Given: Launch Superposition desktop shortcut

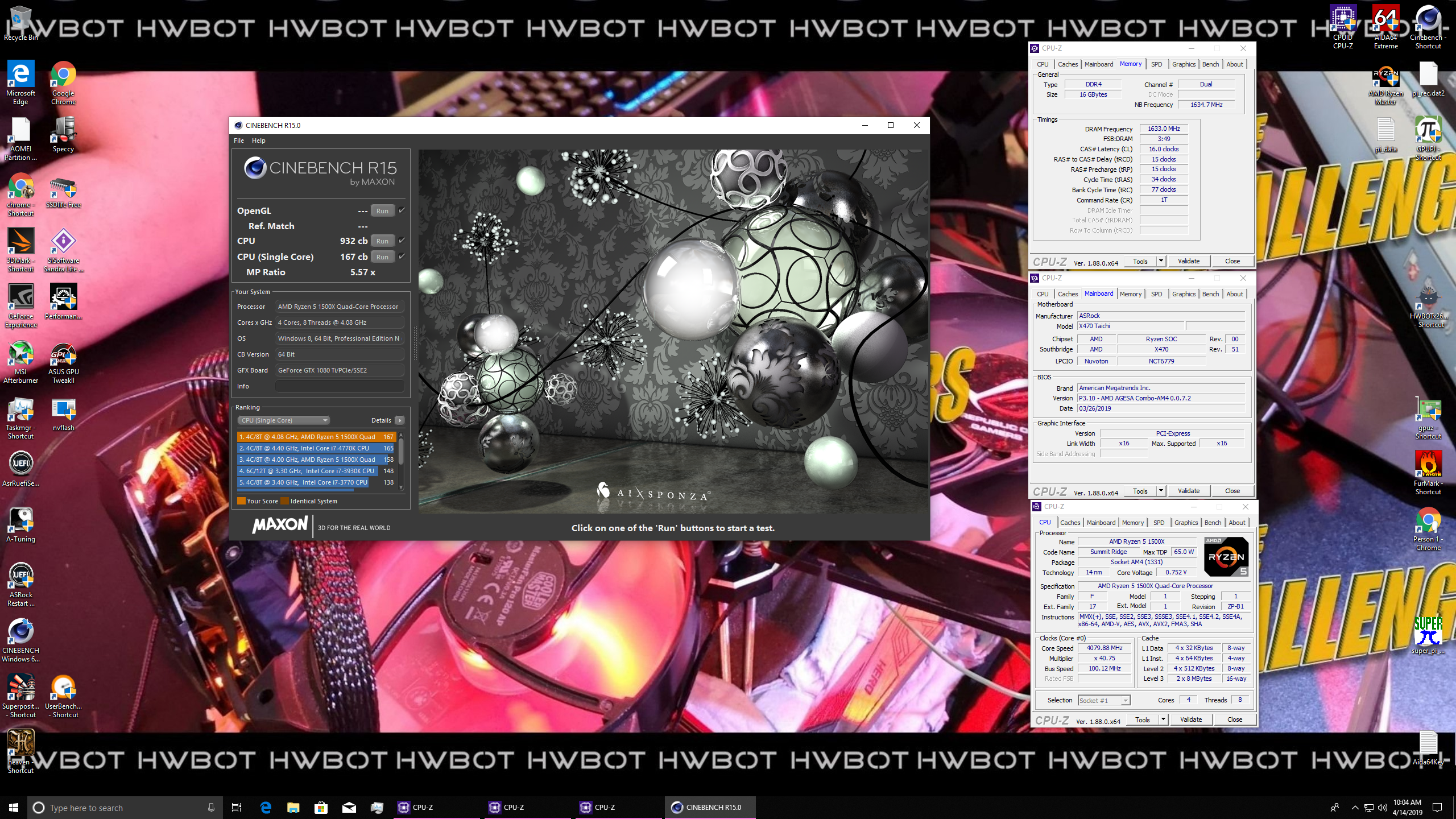Looking at the screenshot, I should point(20,696).
